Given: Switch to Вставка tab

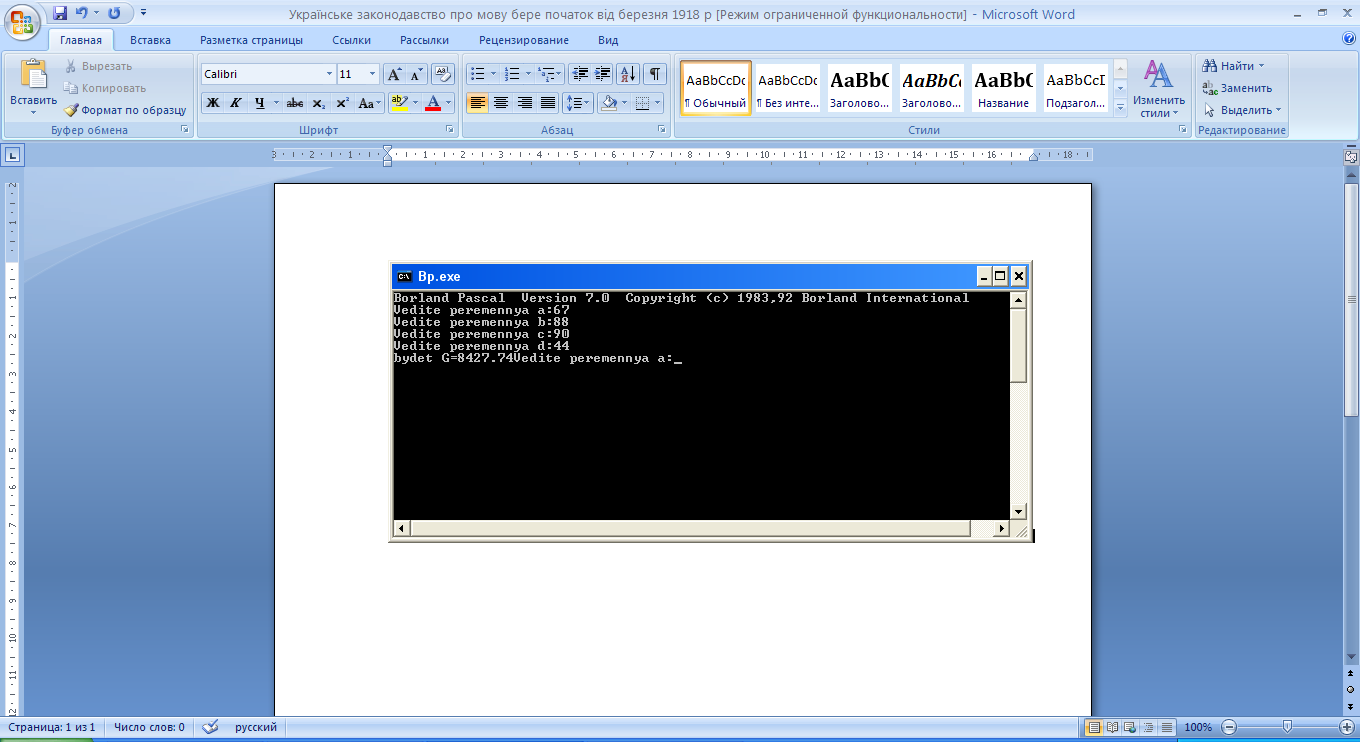Looking at the screenshot, I should click(x=150, y=40).
